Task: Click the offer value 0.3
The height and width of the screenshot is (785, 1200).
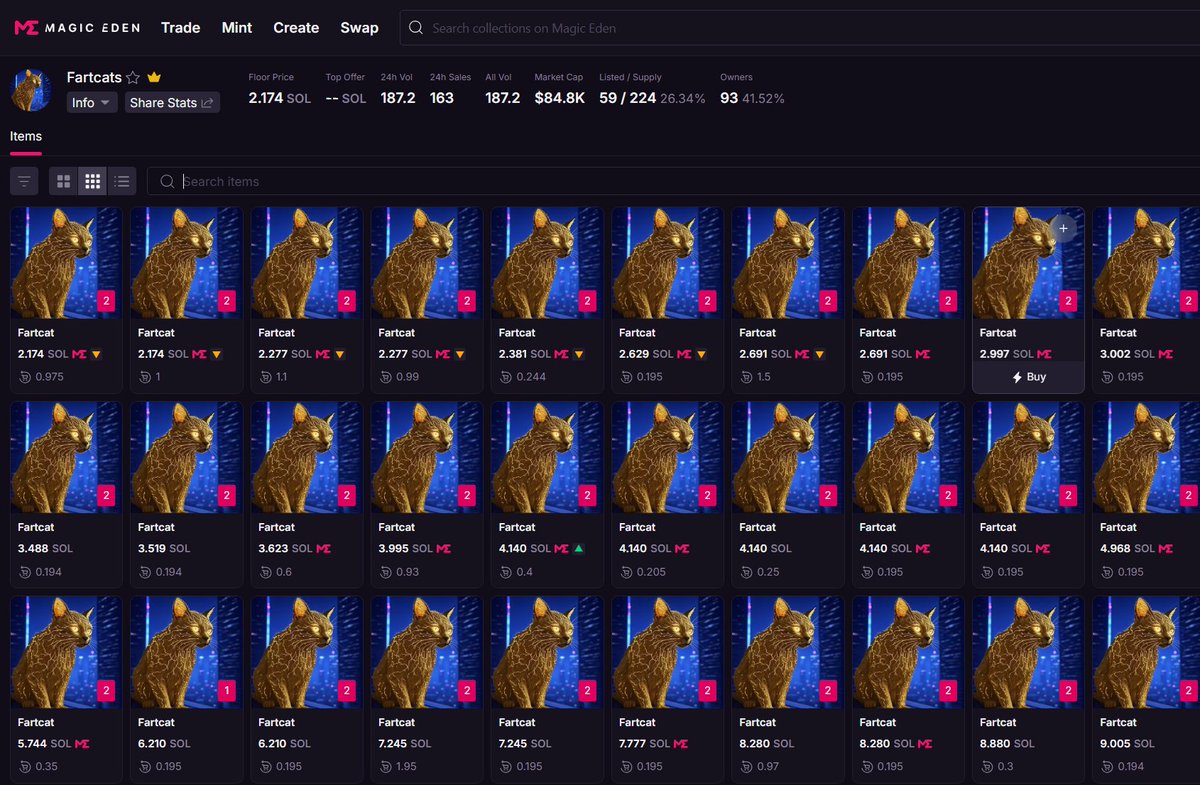Action: point(1003,765)
